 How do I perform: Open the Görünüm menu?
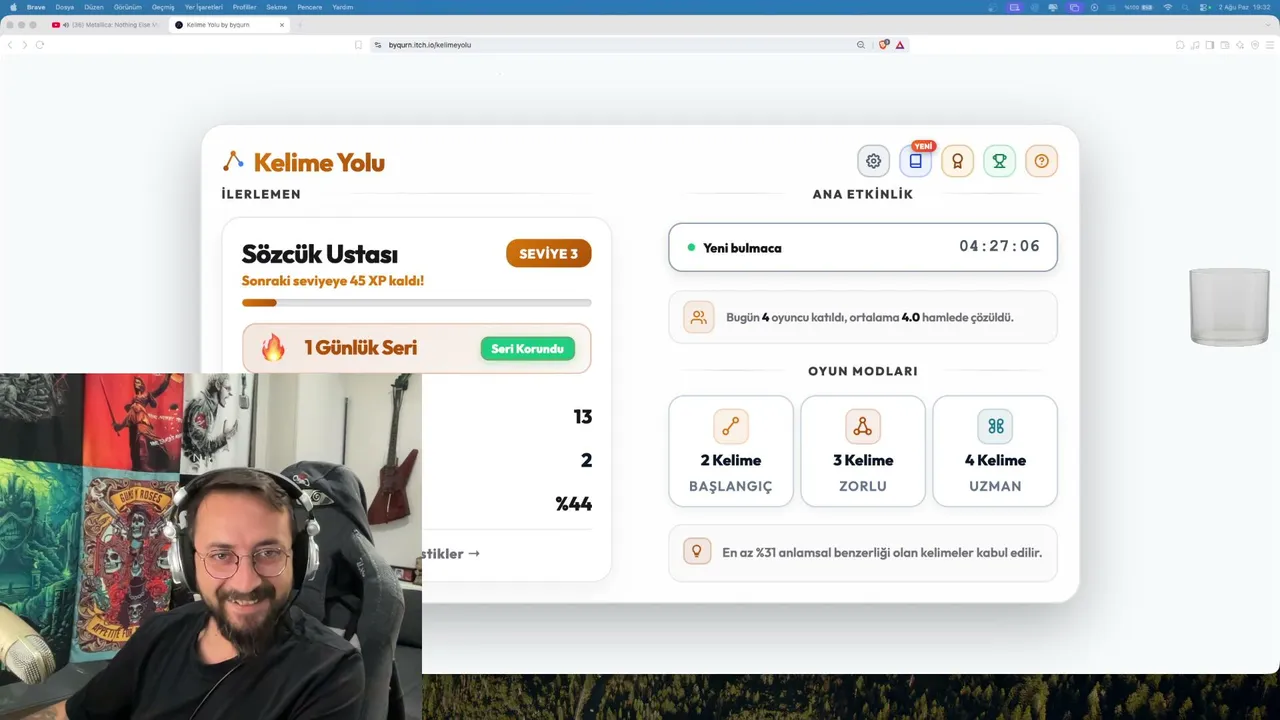point(128,7)
